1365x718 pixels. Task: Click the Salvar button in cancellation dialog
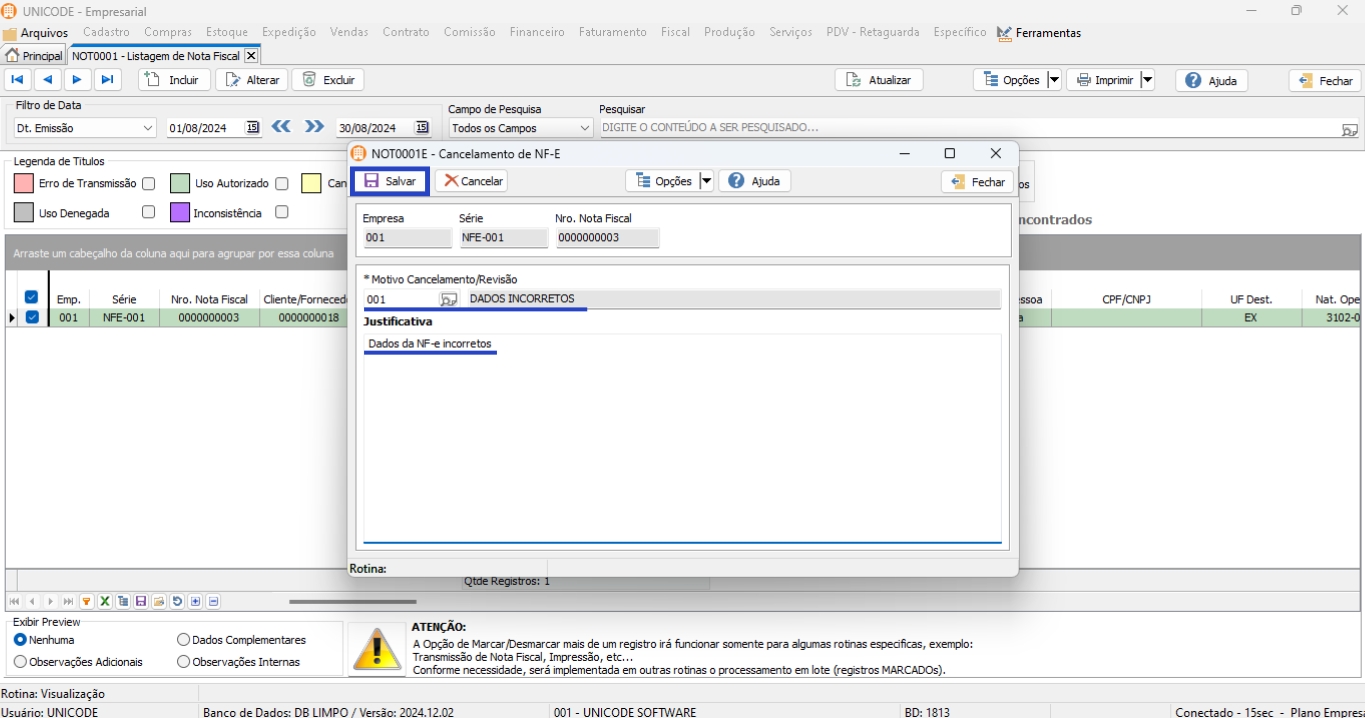pyautogui.click(x=390, y=181)
